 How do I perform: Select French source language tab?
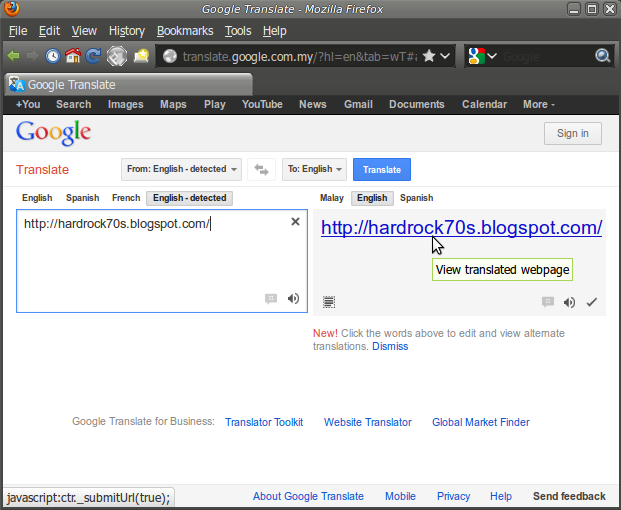coord(126,198)
